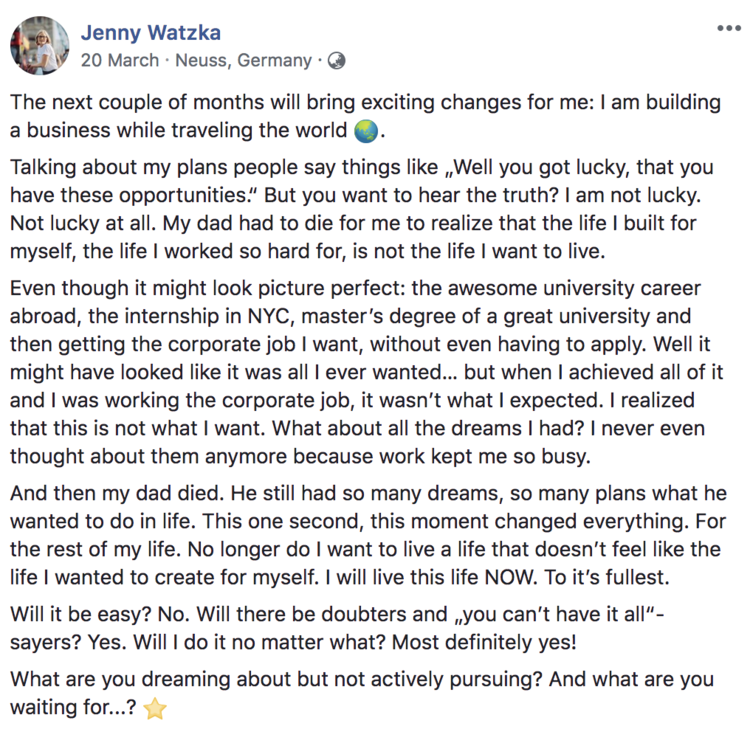Click the first paragraph about exciting changes
This screenshot has height=729, width=750.
(365, 116)
